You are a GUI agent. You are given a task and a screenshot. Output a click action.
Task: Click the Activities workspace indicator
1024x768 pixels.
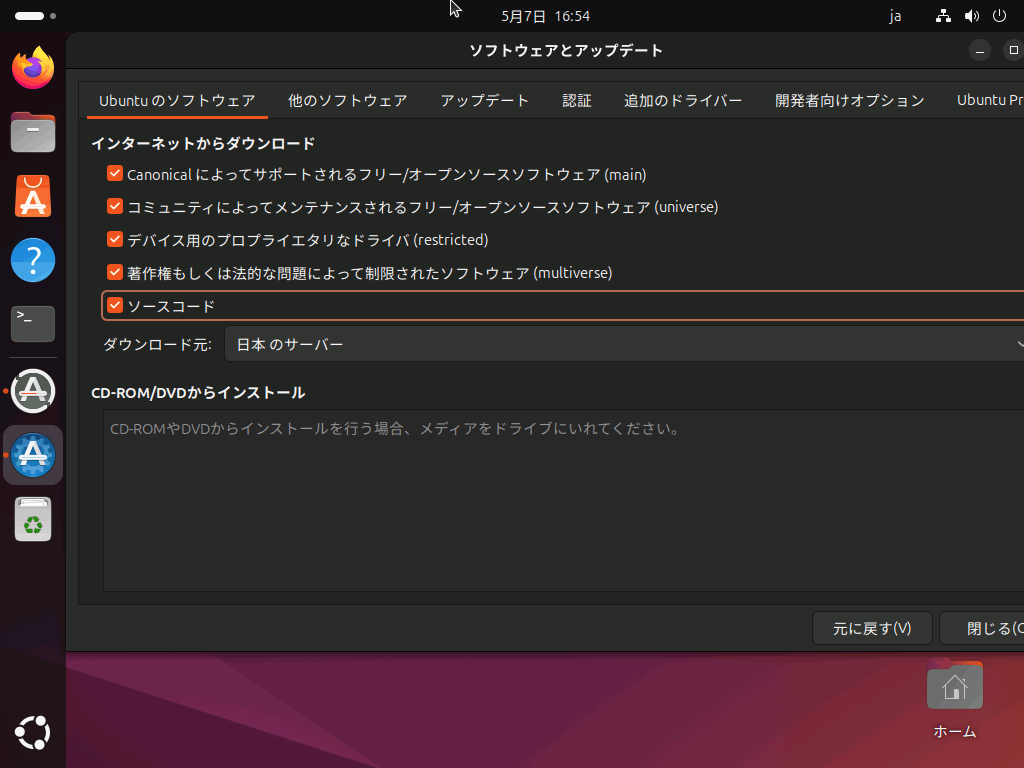point(35,16)
